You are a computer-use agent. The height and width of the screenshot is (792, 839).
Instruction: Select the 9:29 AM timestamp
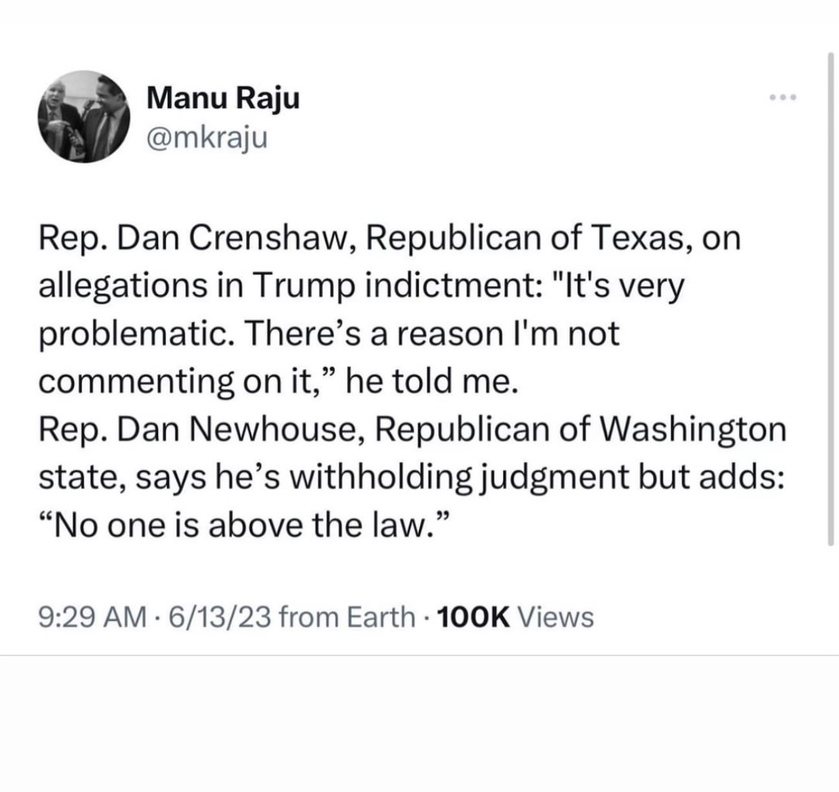[x=92, y=616]
